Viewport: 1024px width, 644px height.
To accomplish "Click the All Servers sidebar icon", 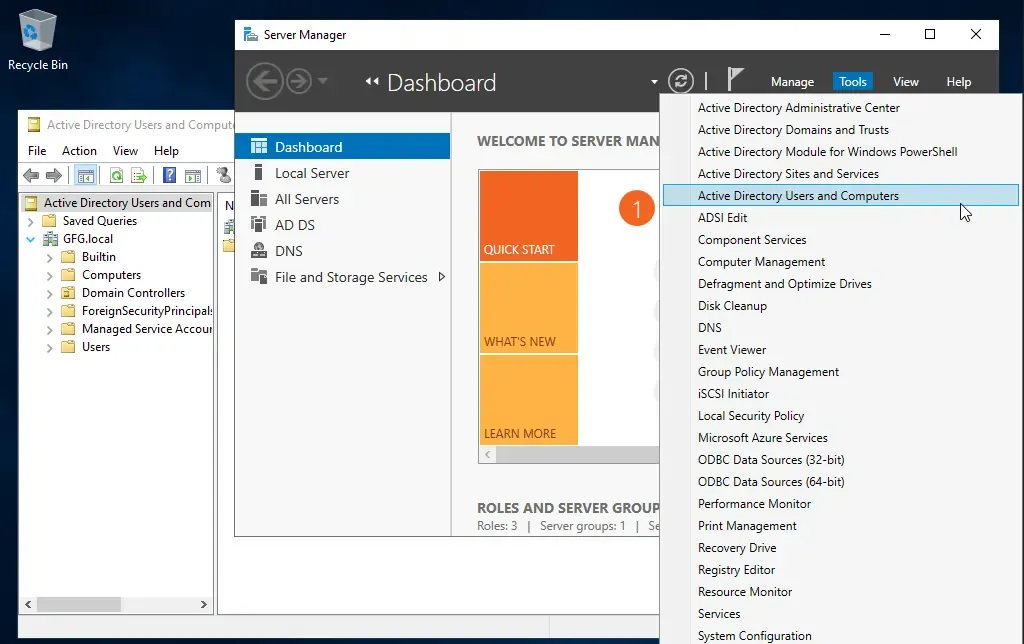I will pos(259,199).
